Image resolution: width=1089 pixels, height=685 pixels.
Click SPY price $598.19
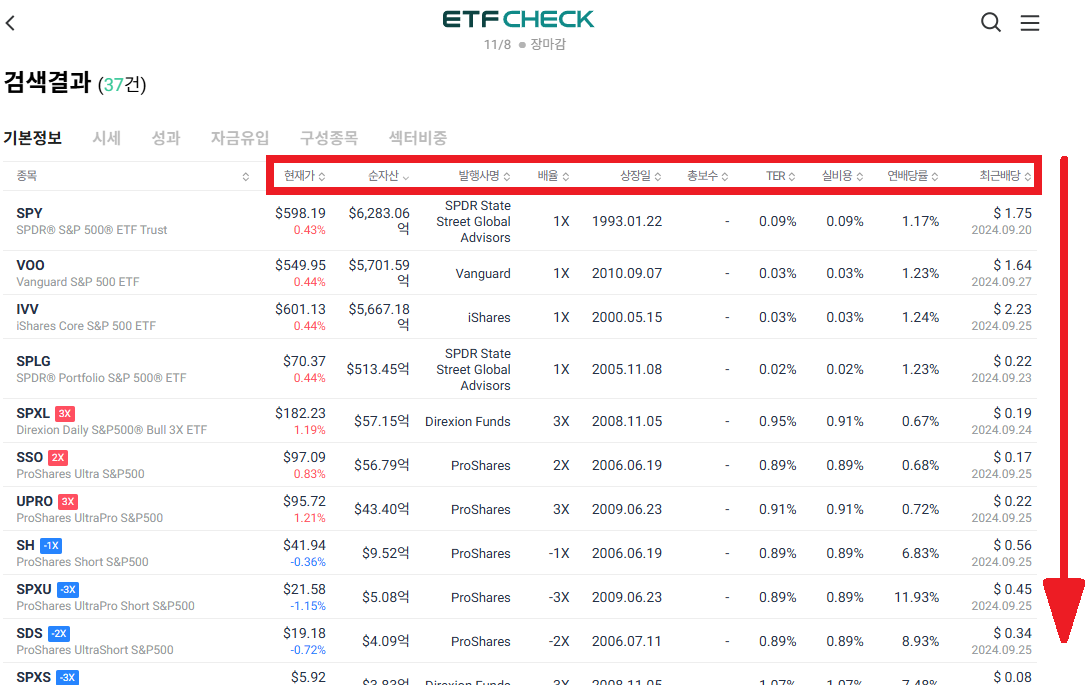[300, 213]
